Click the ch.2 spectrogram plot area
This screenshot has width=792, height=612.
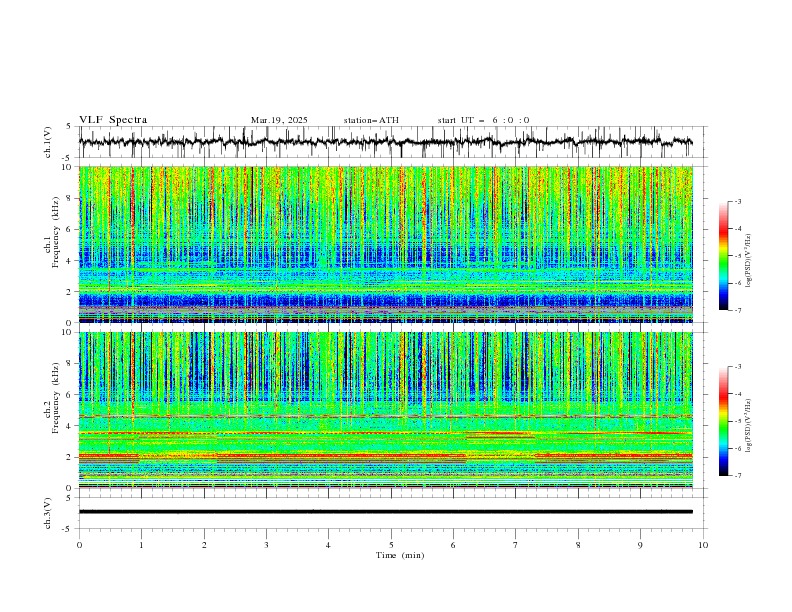pos(385,410)
